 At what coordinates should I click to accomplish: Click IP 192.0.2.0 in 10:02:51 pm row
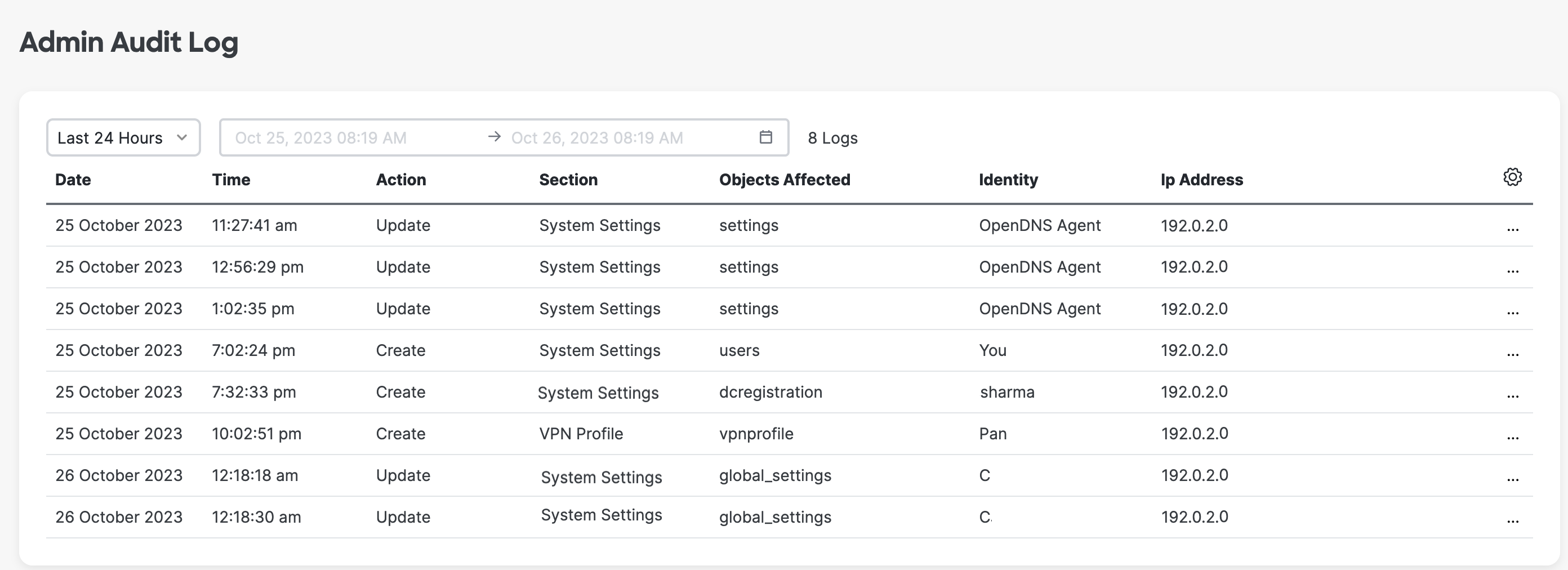click(1194, 434)
